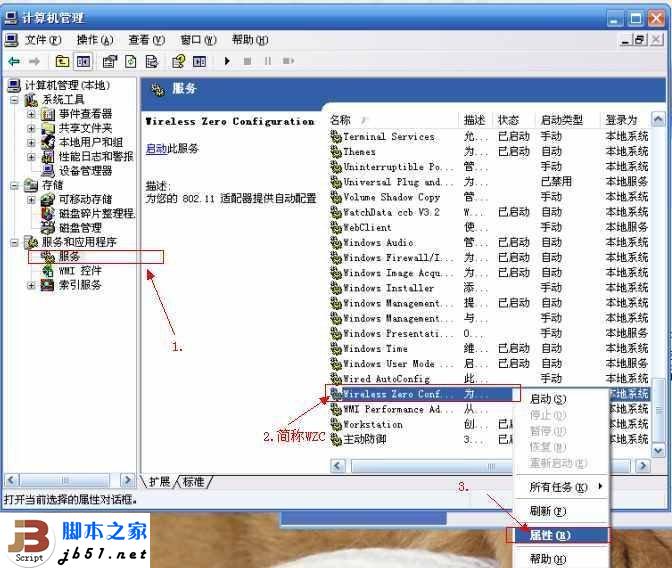672x568 pixels.
Task: Click the Indexing Service (索引服务) icon
Action: [x=48, y=285]
